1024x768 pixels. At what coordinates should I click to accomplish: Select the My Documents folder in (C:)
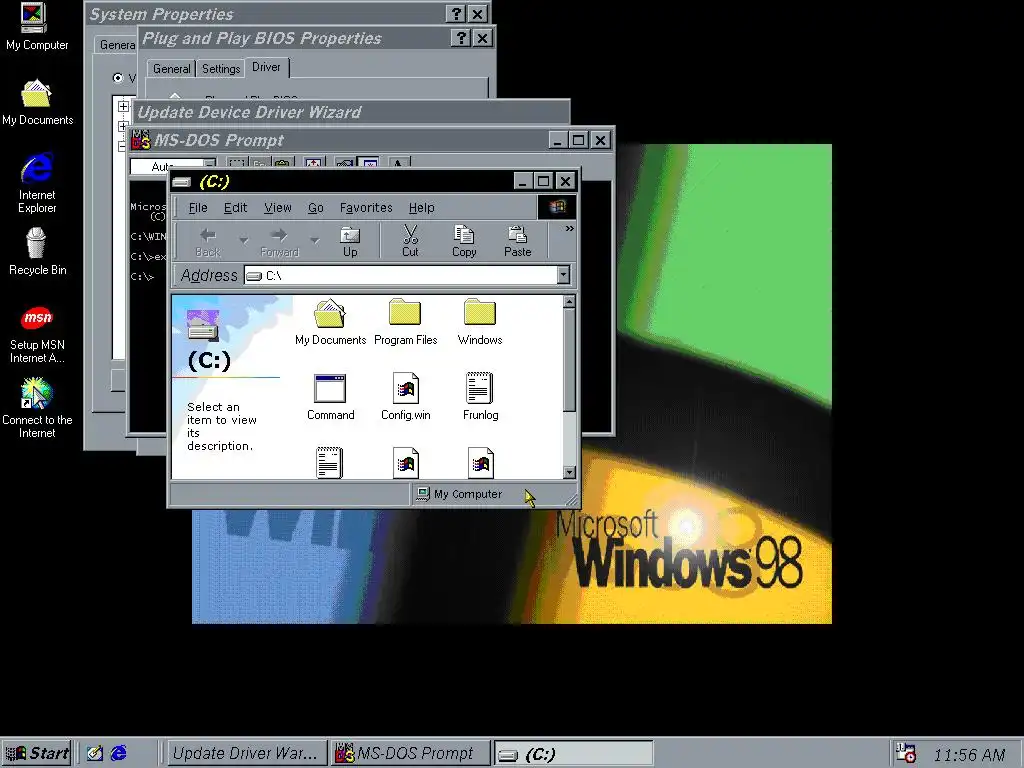pos(330,323)
